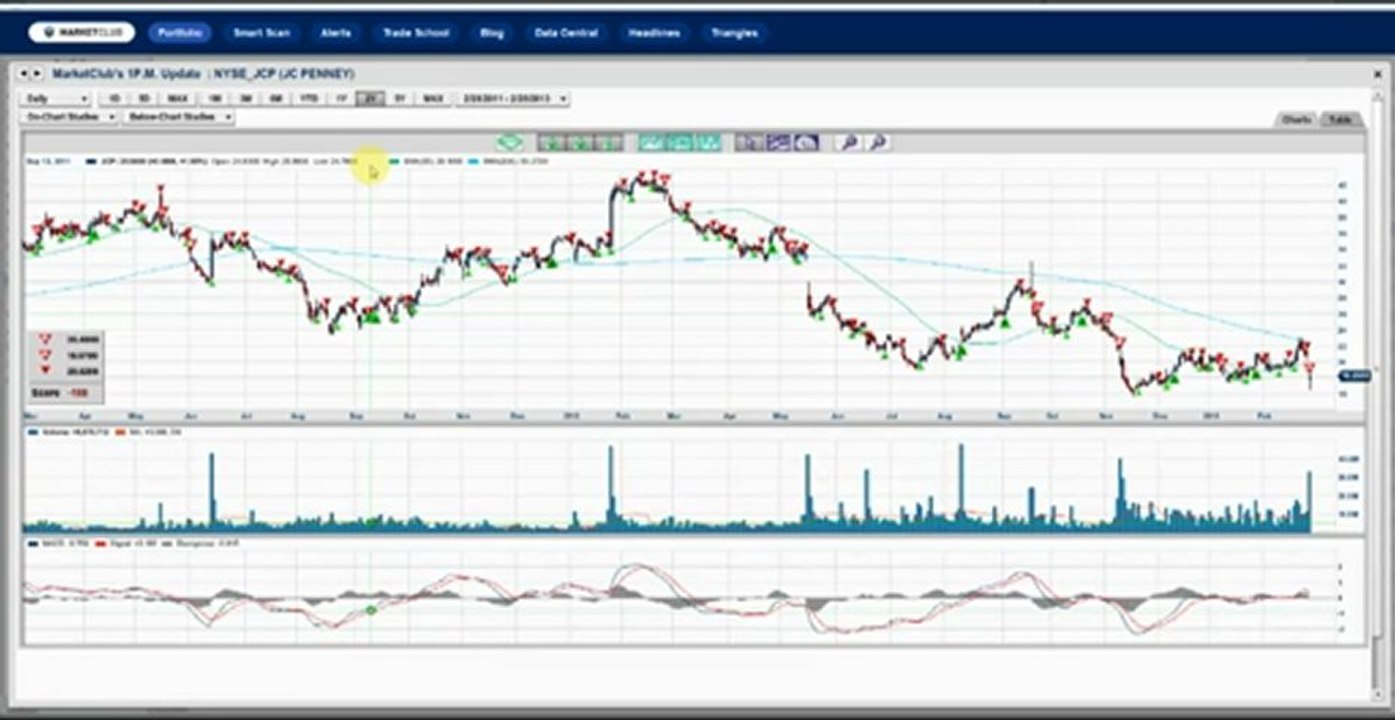Open the Daily interval dropdown
This screenshot has height=720, width=1395.
pos(57,99)
